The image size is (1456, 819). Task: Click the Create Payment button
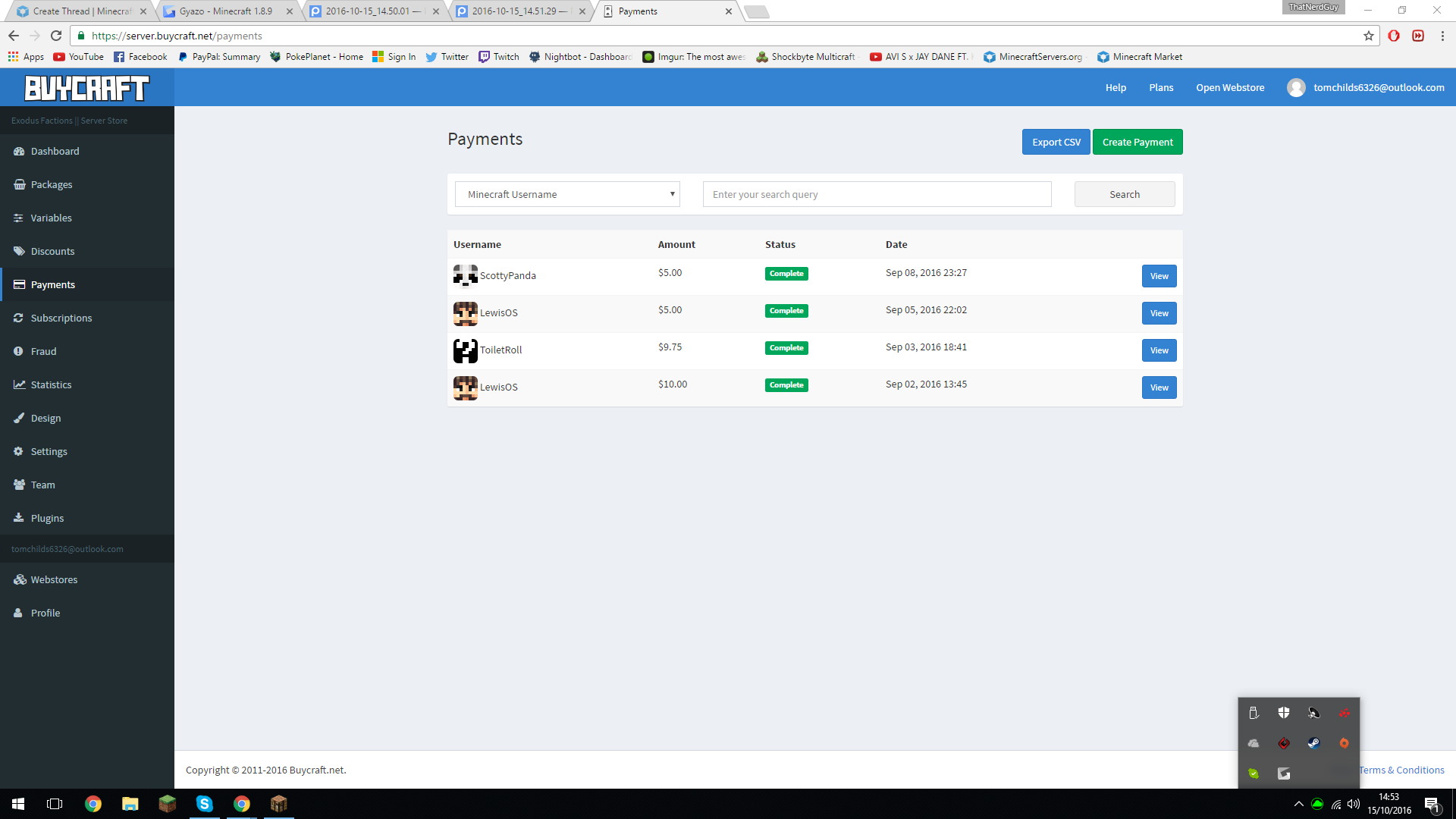[1137, 143]
